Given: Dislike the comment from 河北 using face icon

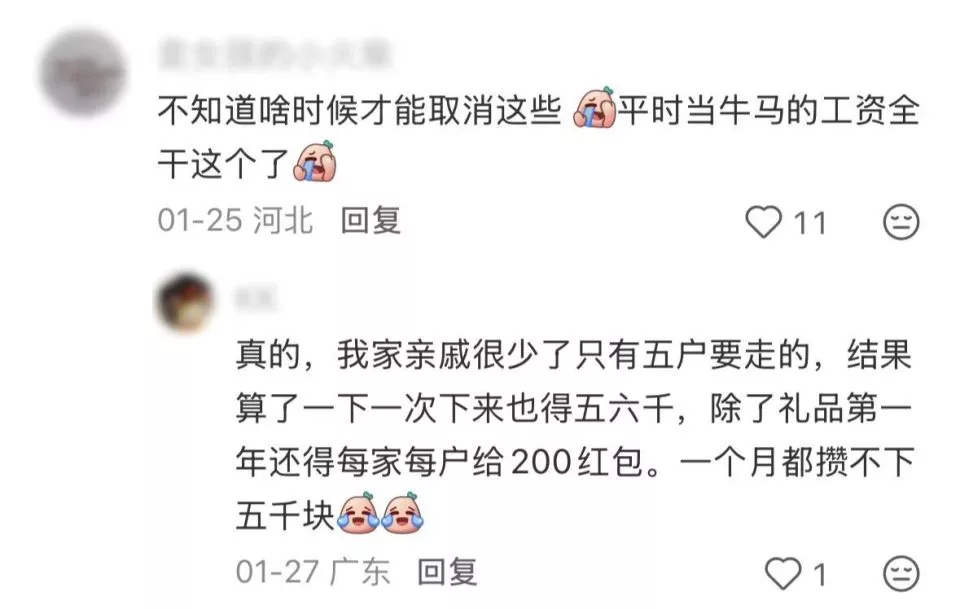Looking at the screenshot, I should coord(901,222).
